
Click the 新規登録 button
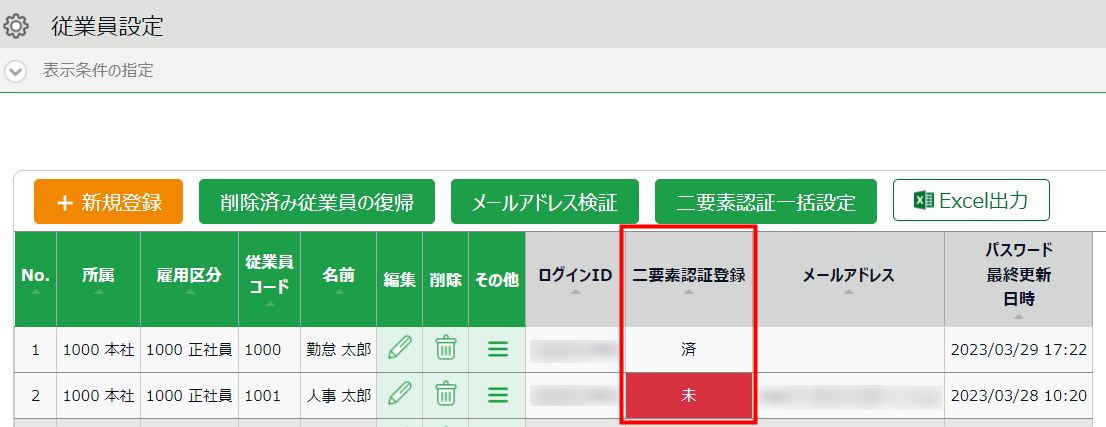pyautogui.click(x=109, y=202)
